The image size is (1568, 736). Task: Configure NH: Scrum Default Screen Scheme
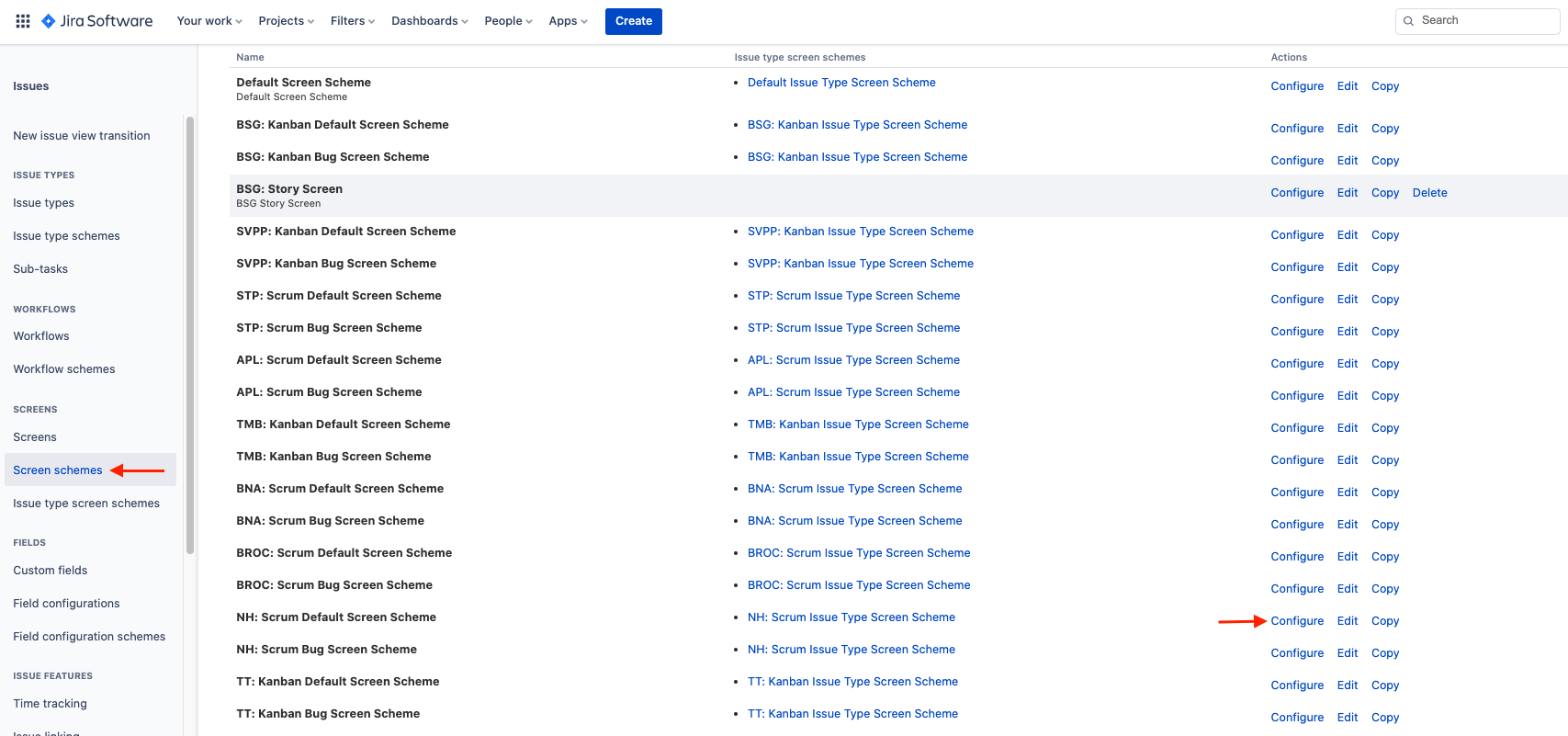click(x=1297, y=621)
